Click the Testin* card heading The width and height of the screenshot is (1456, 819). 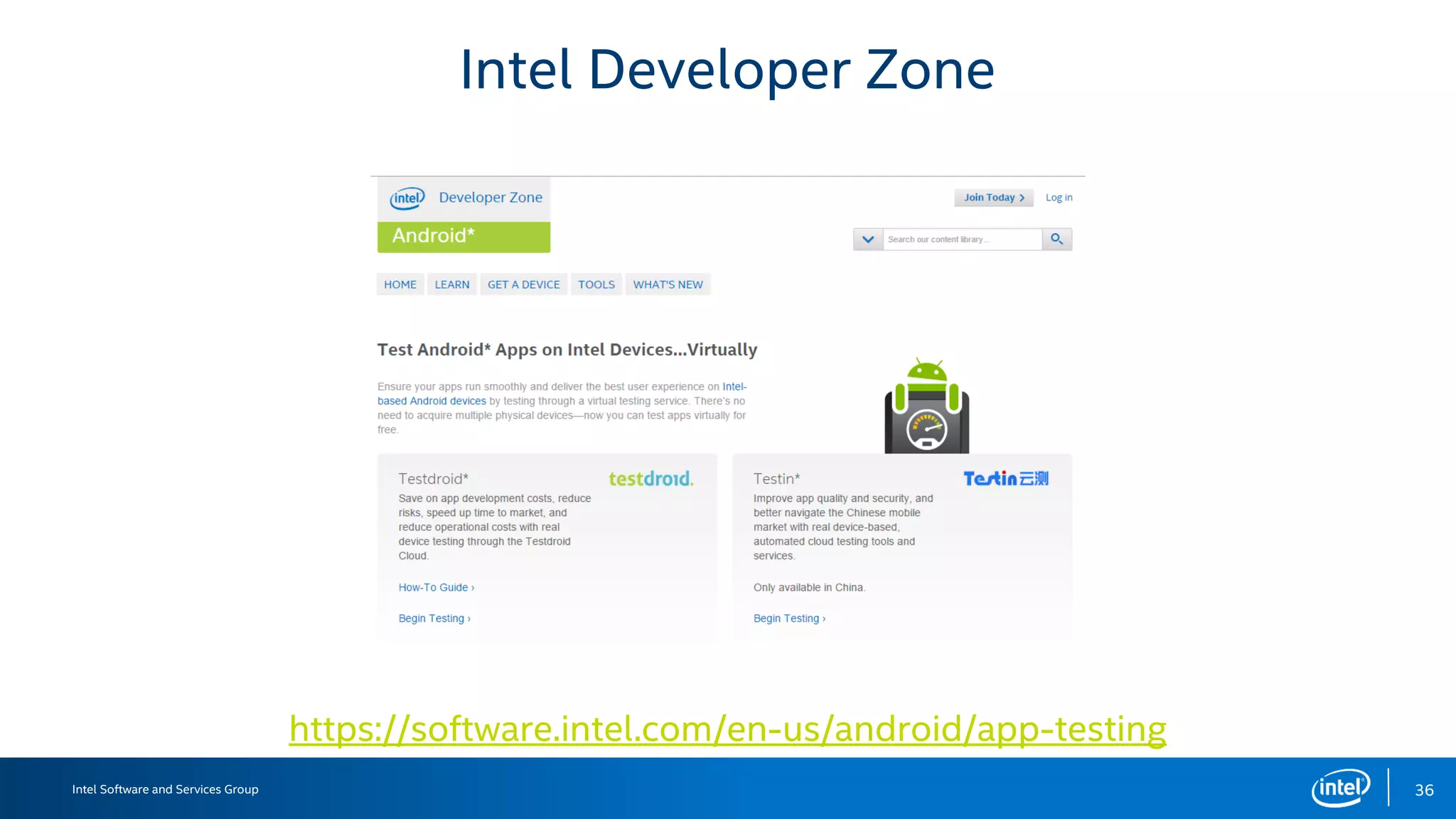point(777,478)
